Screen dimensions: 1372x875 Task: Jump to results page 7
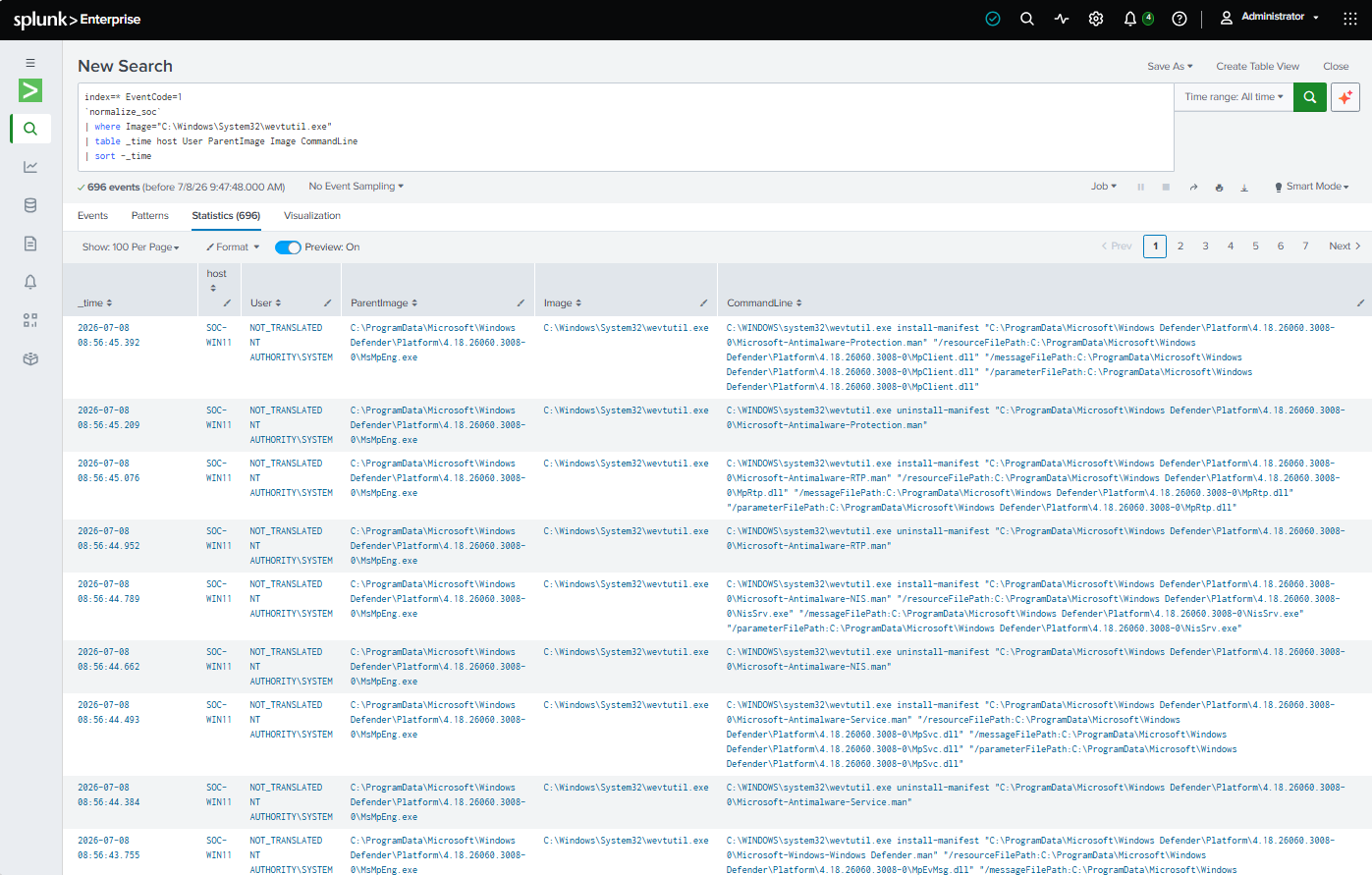(1305, 246)
